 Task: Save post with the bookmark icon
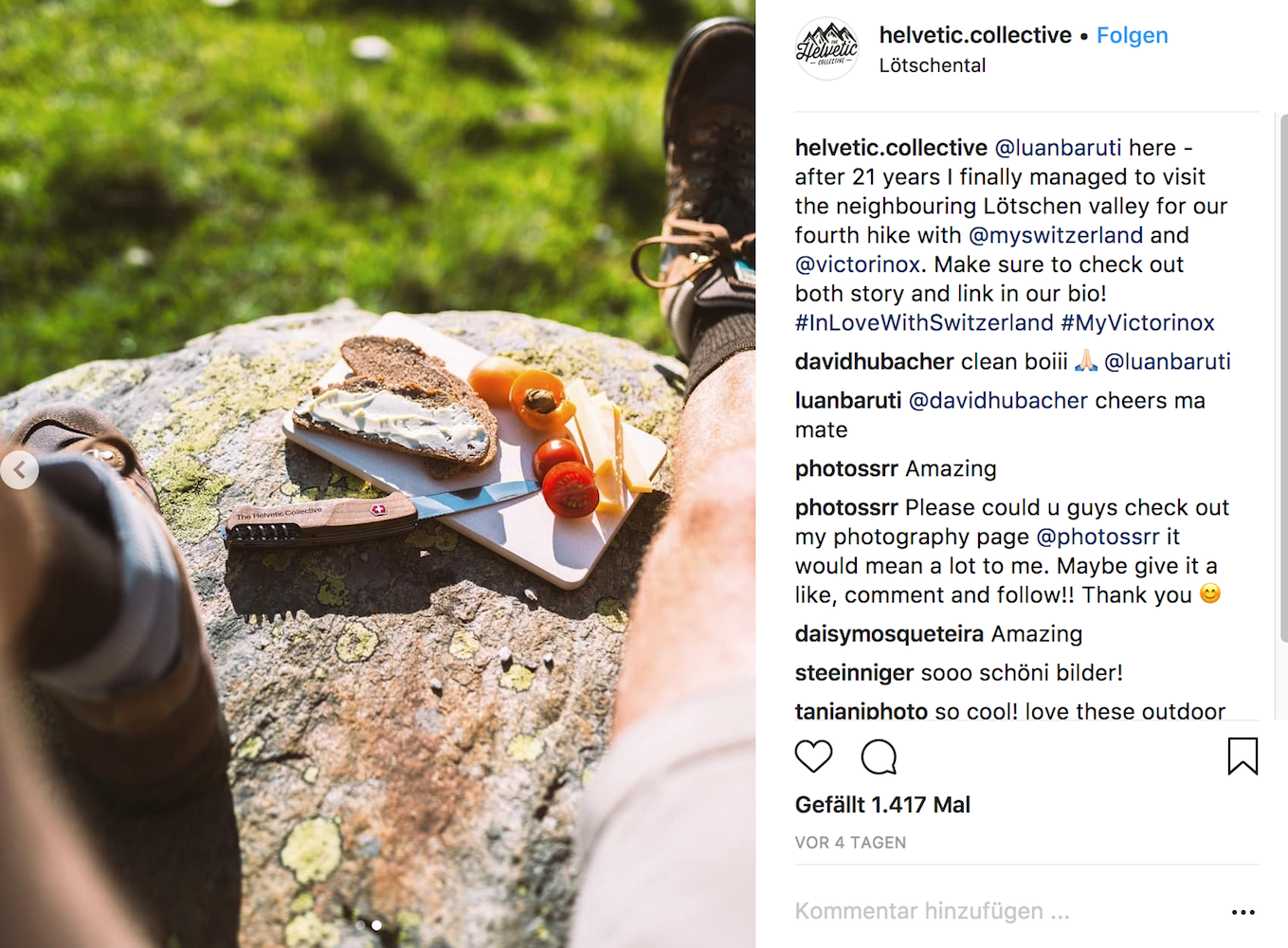click(1243, 756)
